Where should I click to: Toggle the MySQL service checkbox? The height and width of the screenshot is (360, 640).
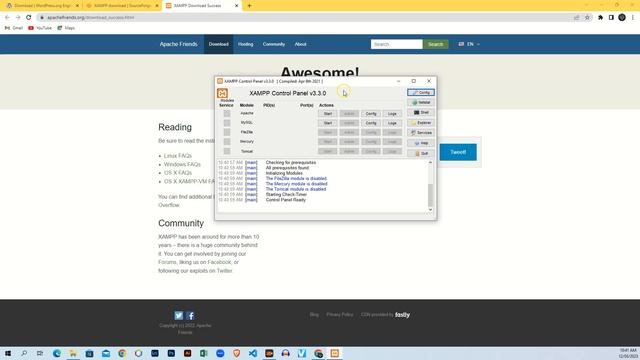(x=227, y=123)
